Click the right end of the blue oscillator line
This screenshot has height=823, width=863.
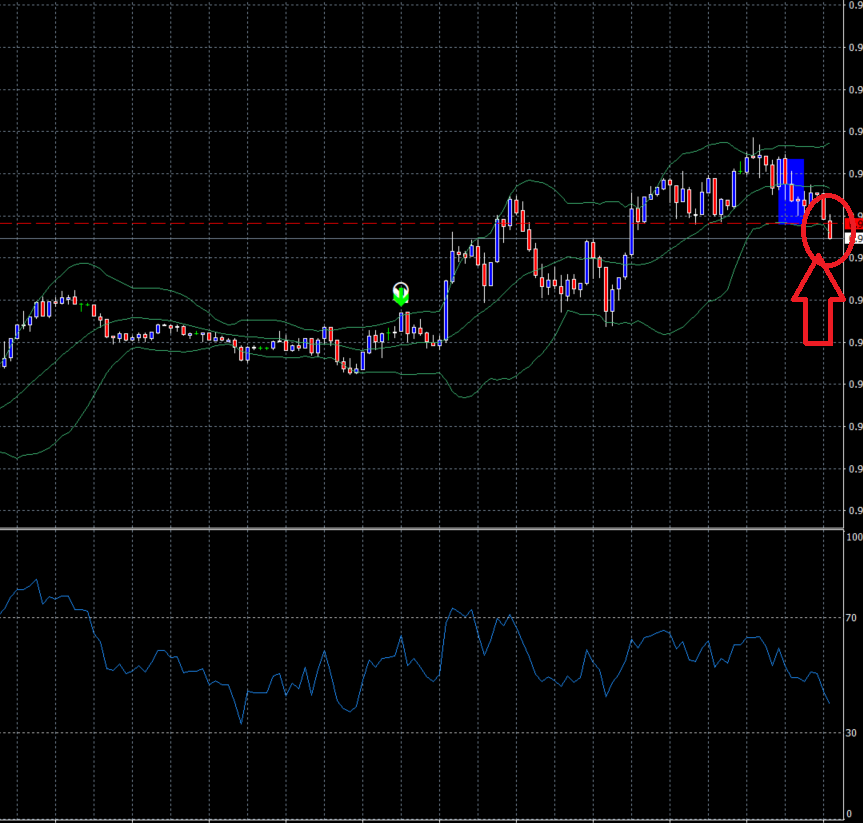coord(829,702)
